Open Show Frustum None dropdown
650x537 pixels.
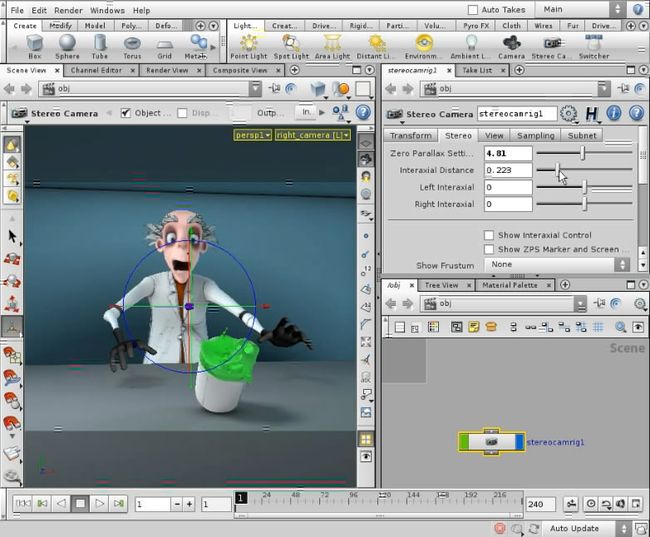(557, 265)
